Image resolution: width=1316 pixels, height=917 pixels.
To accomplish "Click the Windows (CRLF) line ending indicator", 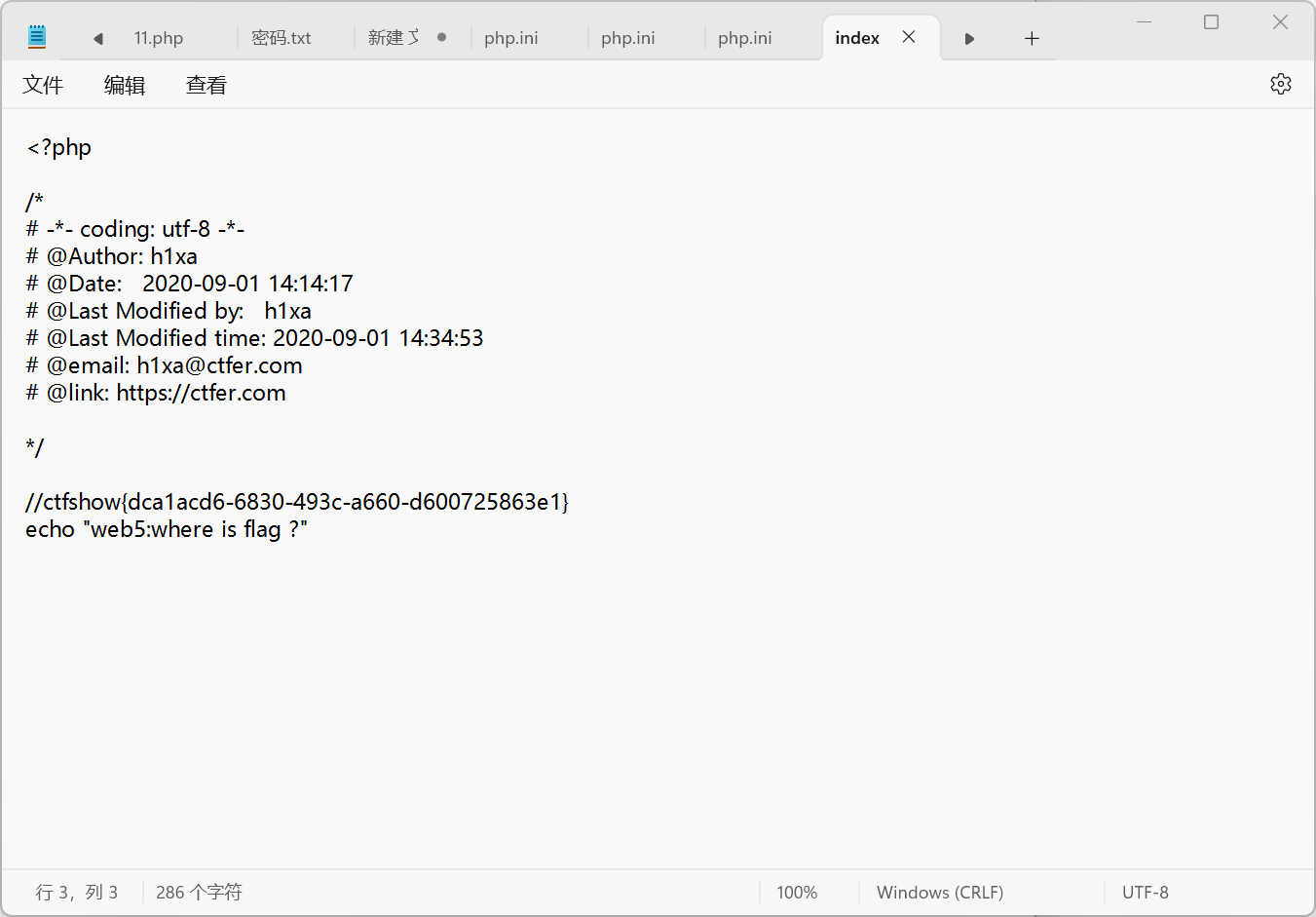I will click(x=940, y=892).
